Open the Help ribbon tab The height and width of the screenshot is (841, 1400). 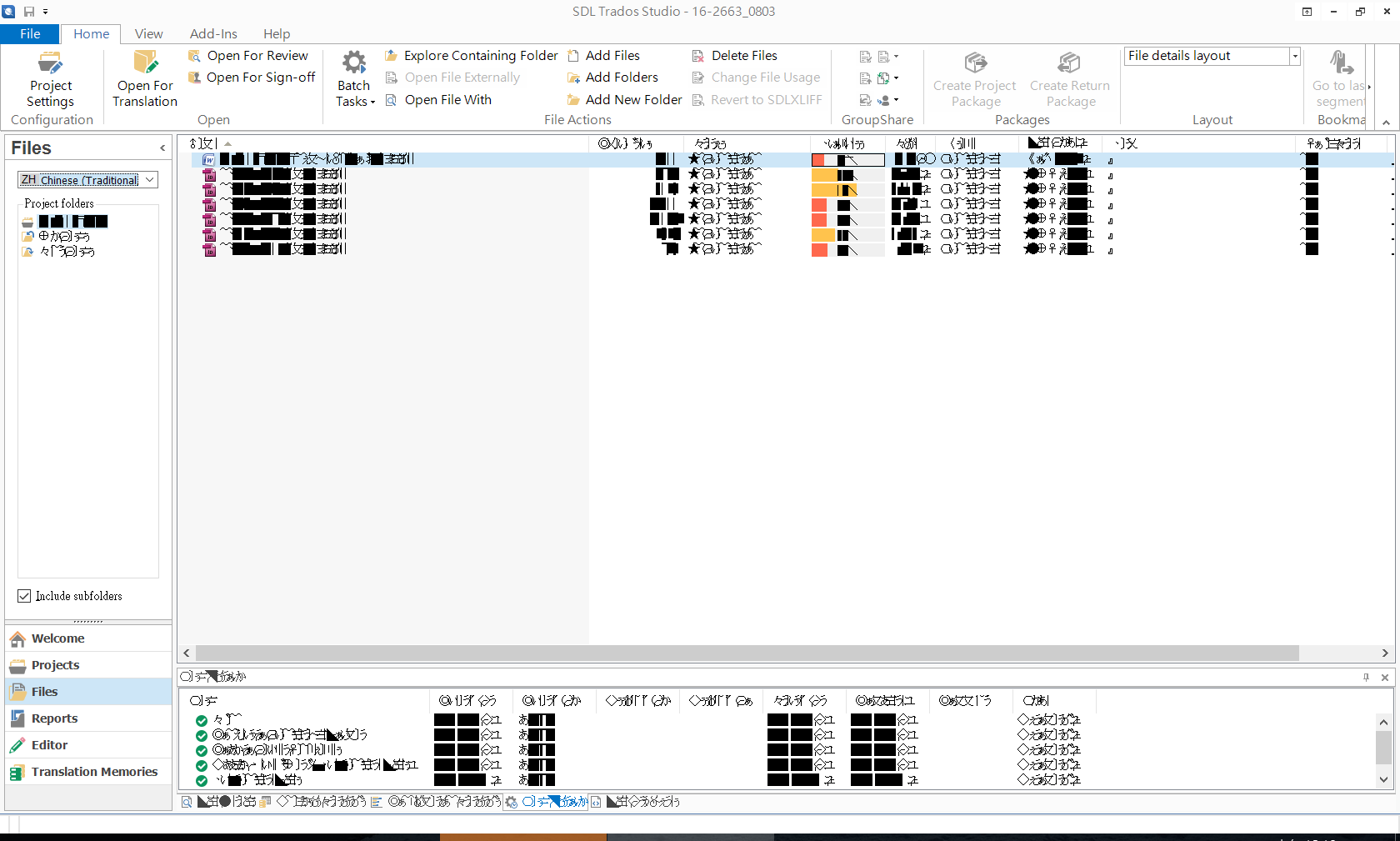coord(277,33)
